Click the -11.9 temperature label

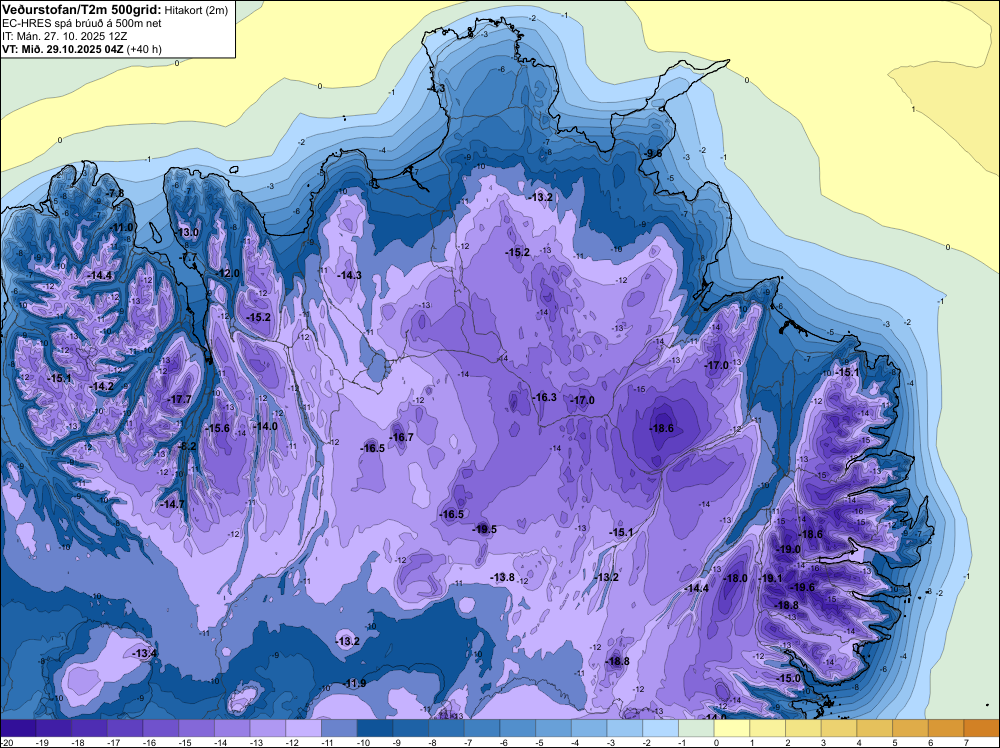354,684
